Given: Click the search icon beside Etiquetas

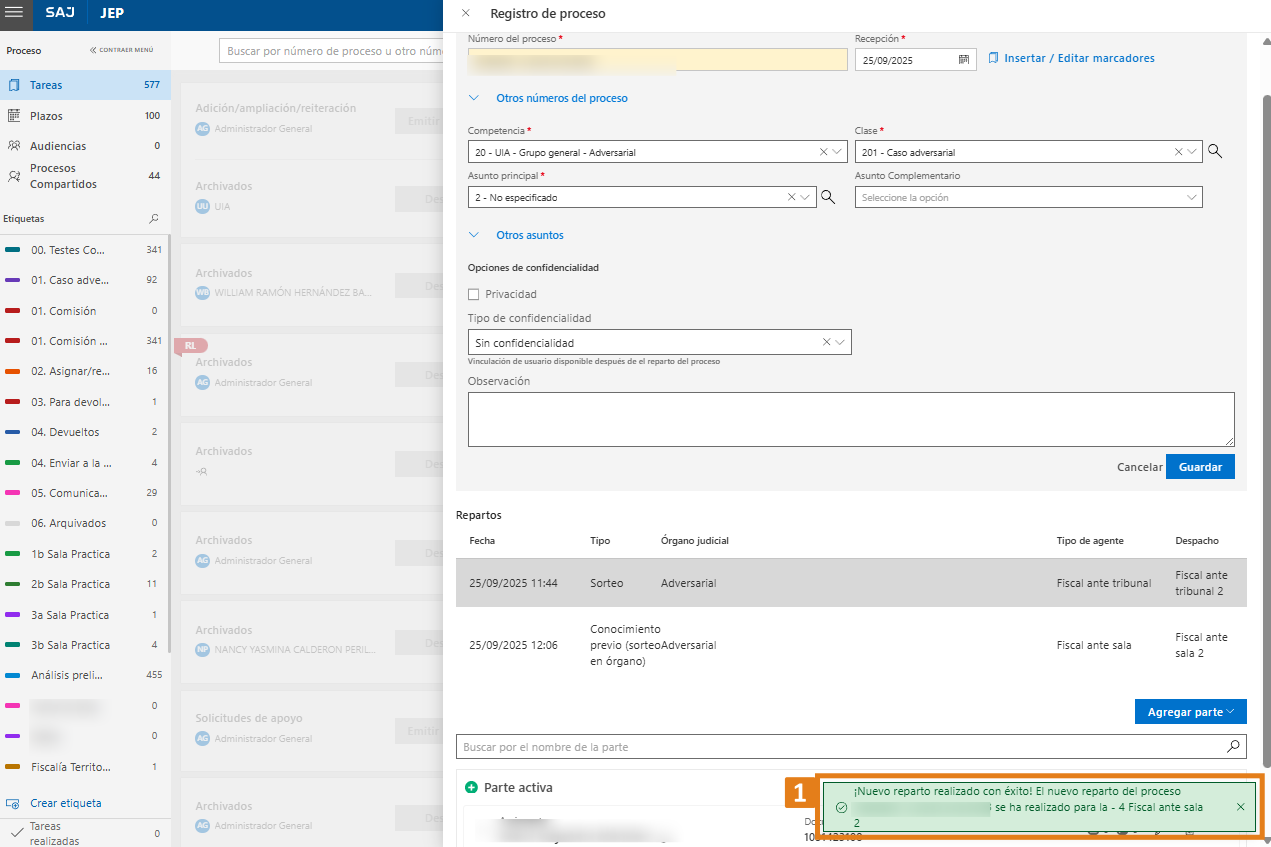Looking at the screenshot, I should click(153, 218).
